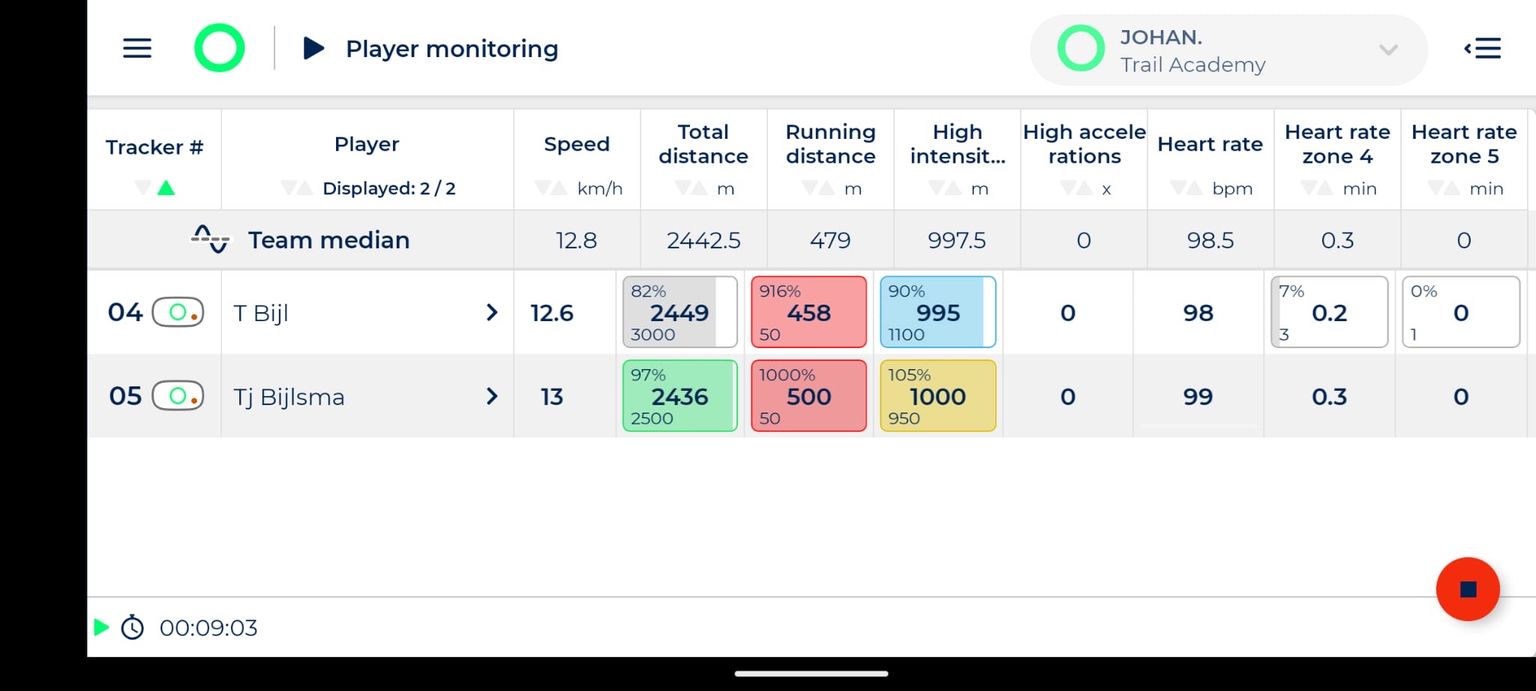Click the red stop recording button
Viewport: 1536px width, 691px height.
pos(1467,588)
